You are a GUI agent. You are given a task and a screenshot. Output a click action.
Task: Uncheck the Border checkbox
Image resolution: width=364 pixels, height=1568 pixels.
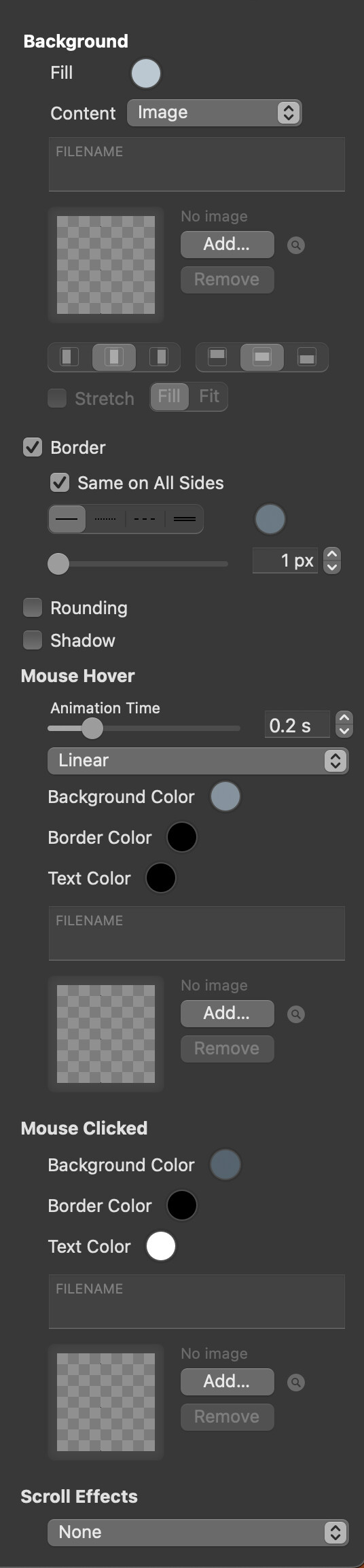click(33, 447)
